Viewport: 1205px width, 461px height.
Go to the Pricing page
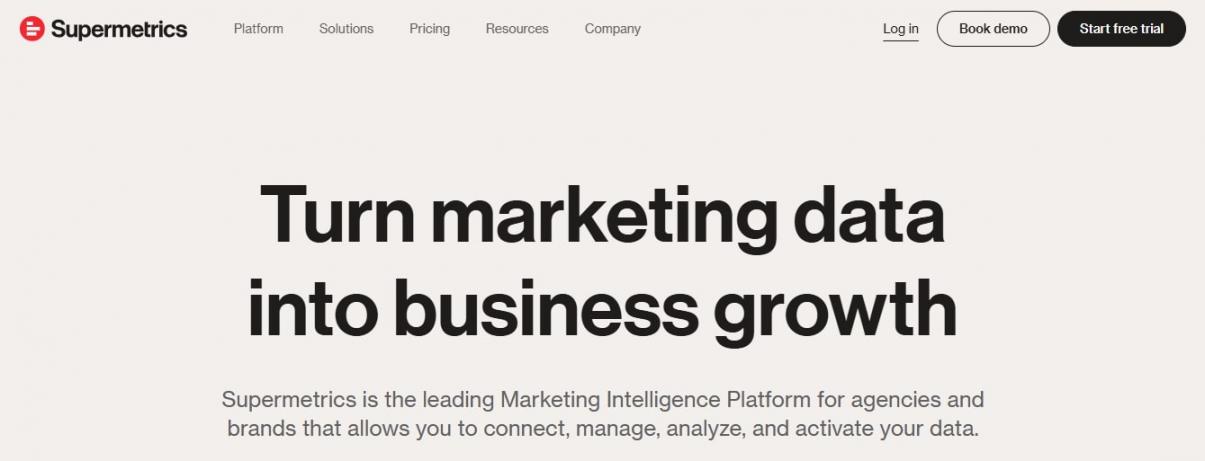429,29
